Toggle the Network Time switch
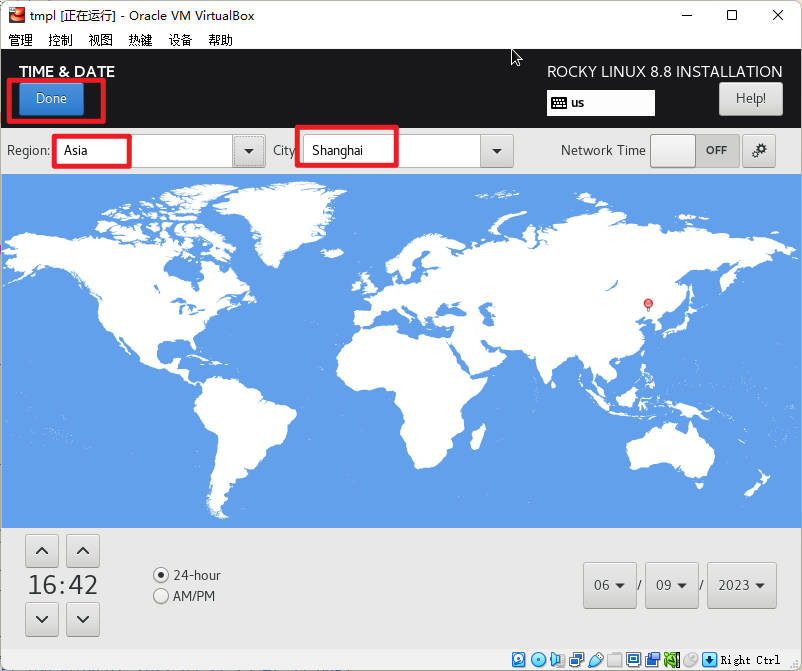The height and width of the screenshot is (671, 802). pyautogui.click(x=695, y=150)
